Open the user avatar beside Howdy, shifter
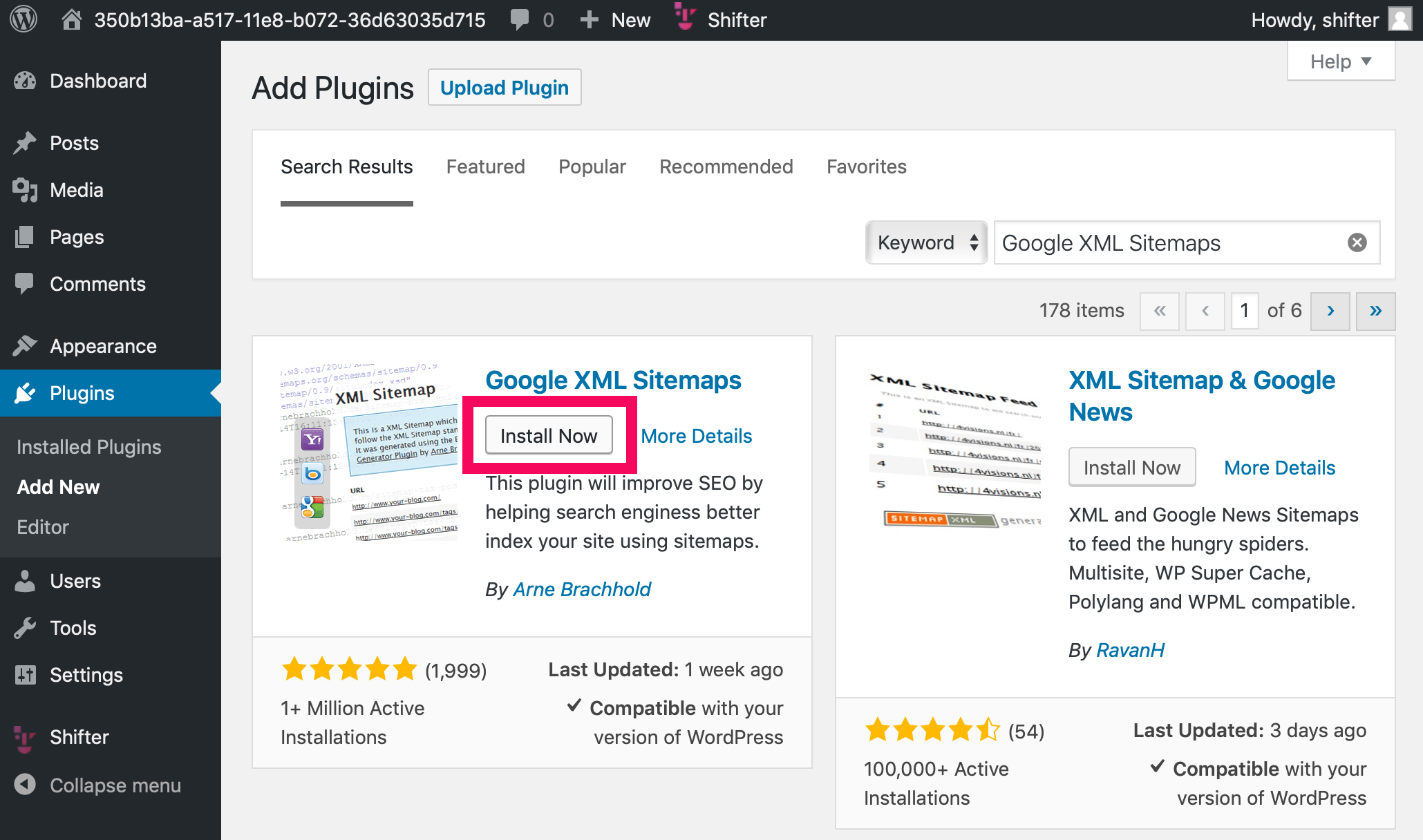This screenshot has height=840, width=1423. (1400, 19)
